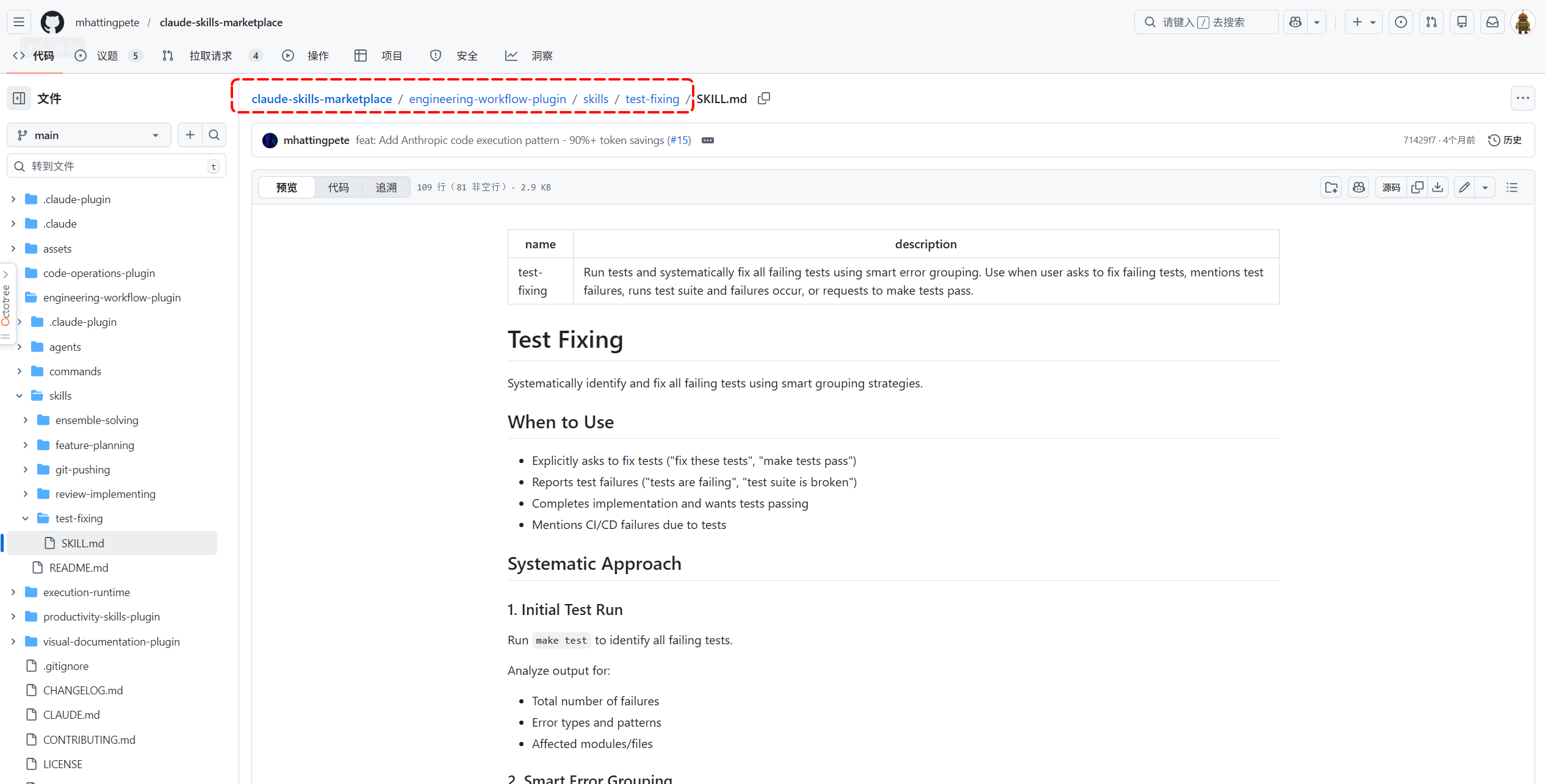The height and width of the screenshot is (784, 1545).
Task: Click the Copilot icon in file toolbar
Action: coord(1359,187)
